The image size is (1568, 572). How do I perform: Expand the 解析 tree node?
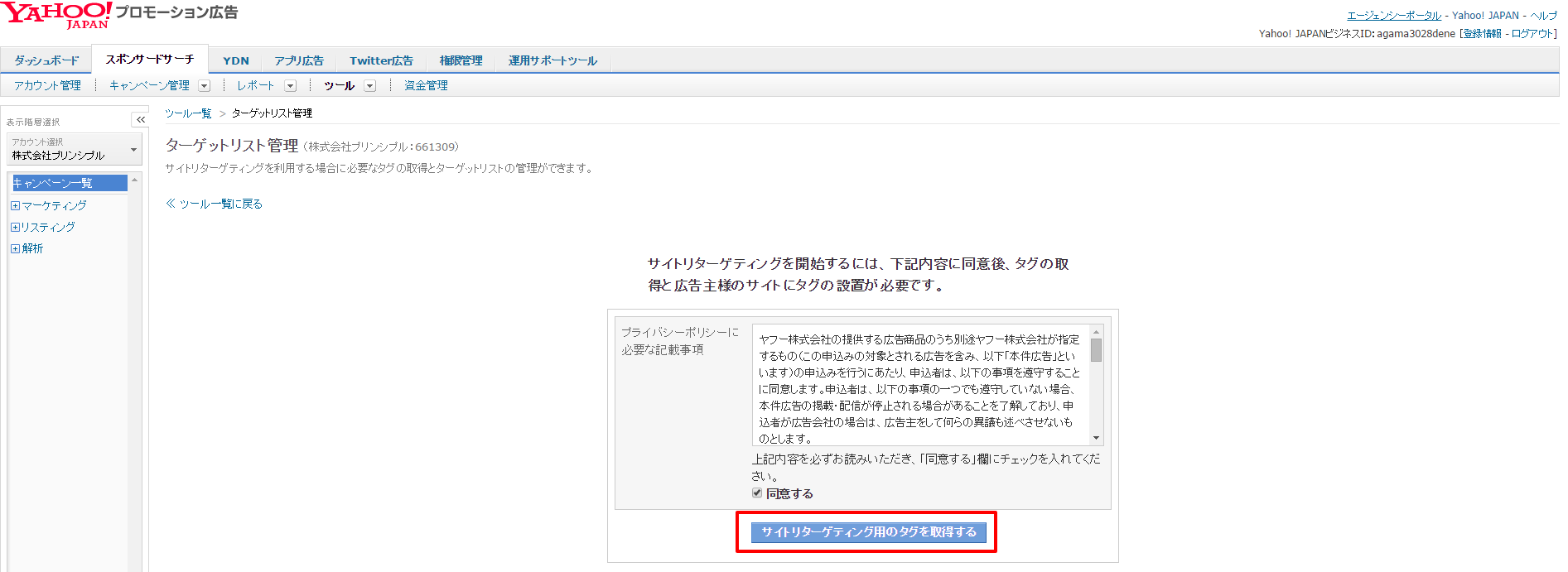click(15, 249)
